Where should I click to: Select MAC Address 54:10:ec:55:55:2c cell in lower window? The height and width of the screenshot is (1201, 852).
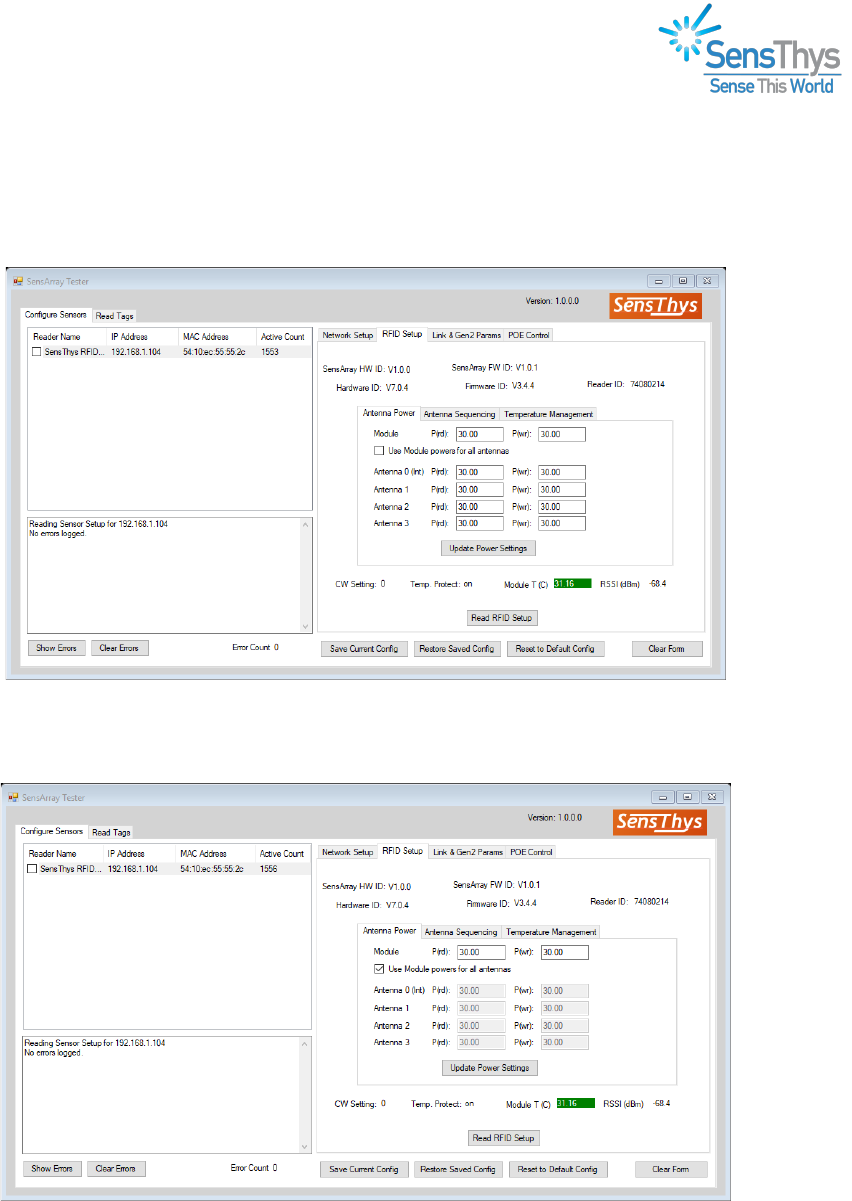click(213, 869)
